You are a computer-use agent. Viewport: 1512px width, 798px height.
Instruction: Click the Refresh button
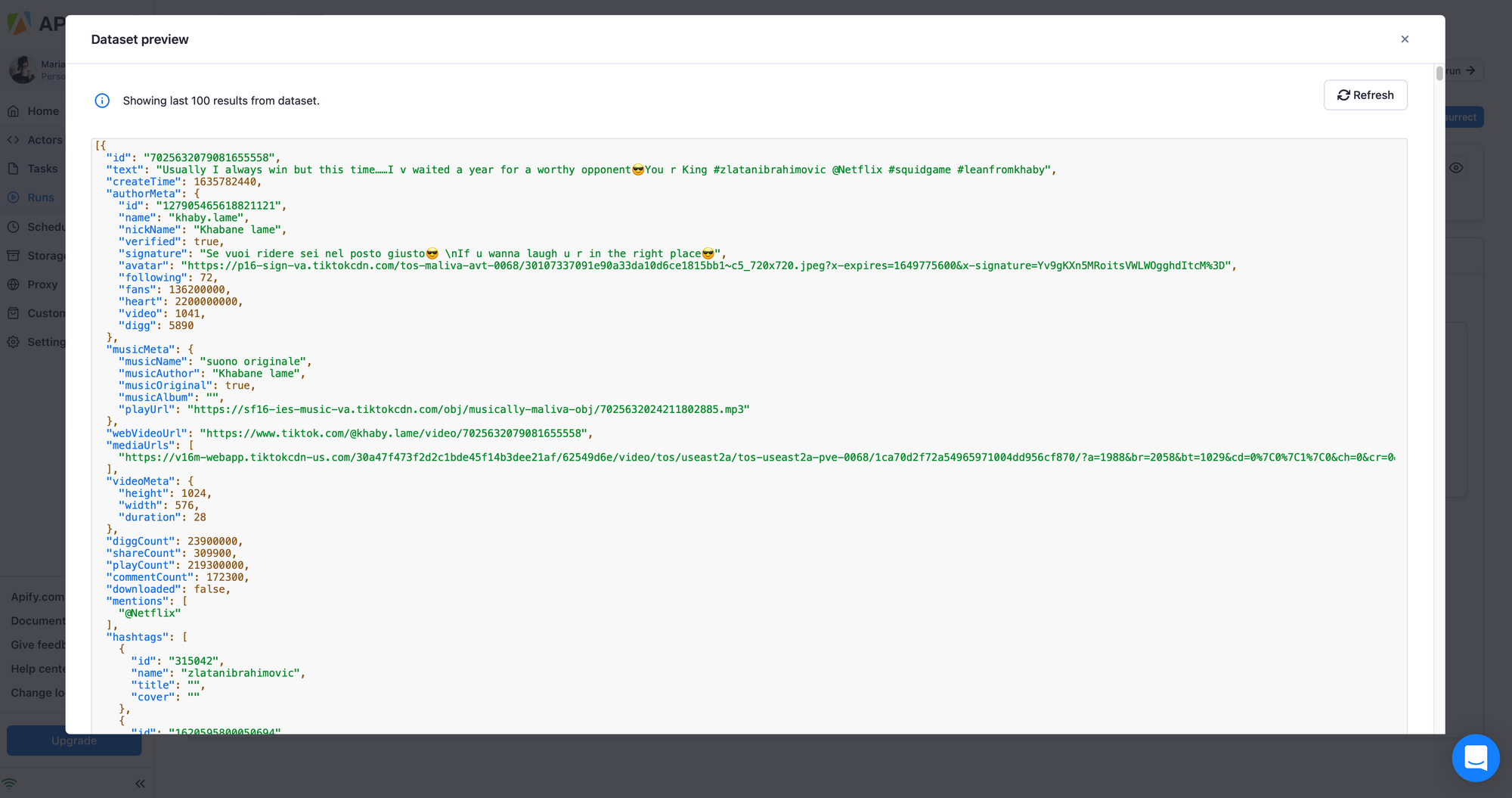(1365, 95)
